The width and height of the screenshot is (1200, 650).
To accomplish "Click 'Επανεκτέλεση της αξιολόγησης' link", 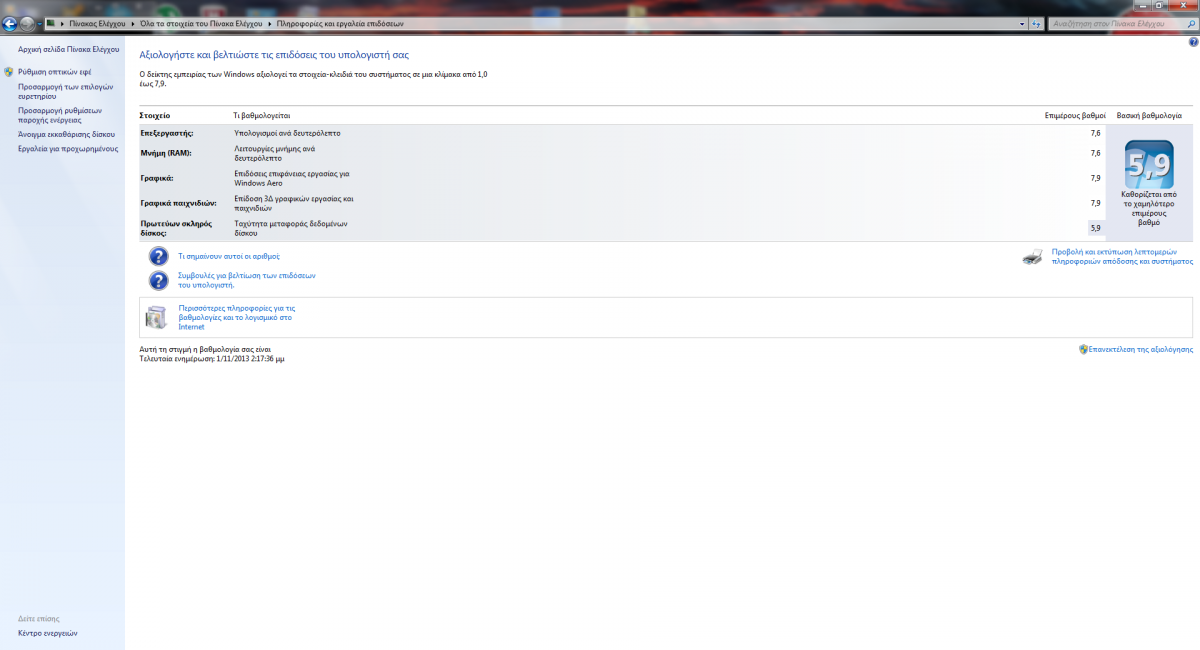I will pos(1141,349).
